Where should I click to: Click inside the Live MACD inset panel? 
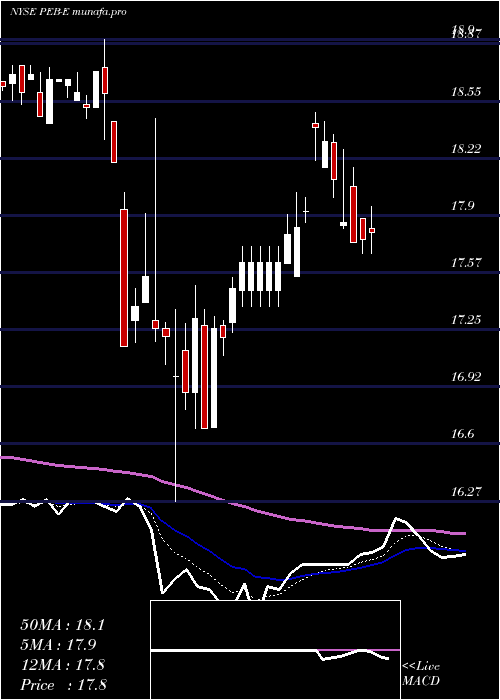coord(275,650)
